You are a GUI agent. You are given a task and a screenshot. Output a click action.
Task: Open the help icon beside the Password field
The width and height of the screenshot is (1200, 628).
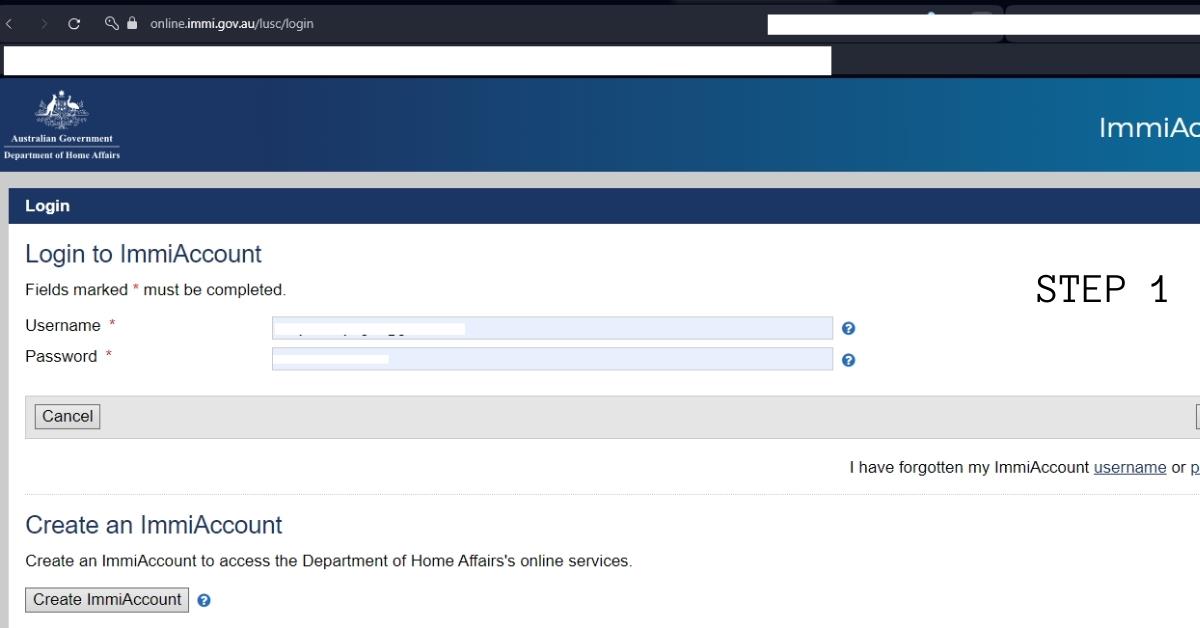click(848, 360)
